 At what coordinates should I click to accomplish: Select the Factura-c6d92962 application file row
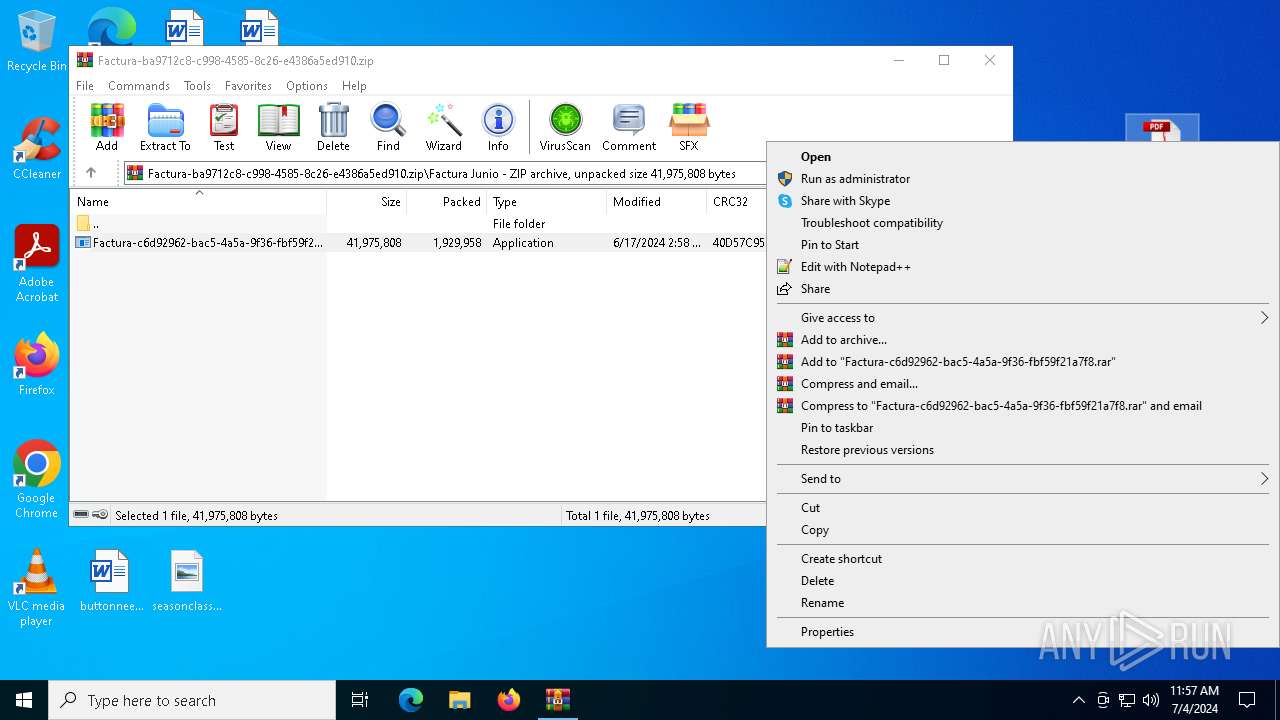(x=418, y=243)
